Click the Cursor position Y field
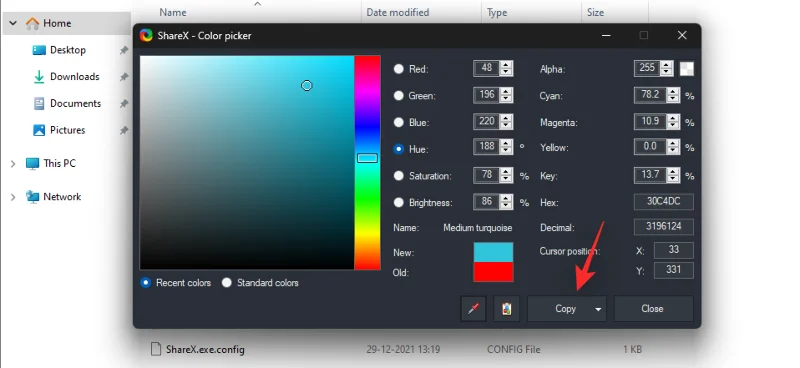 pos(673,271)
